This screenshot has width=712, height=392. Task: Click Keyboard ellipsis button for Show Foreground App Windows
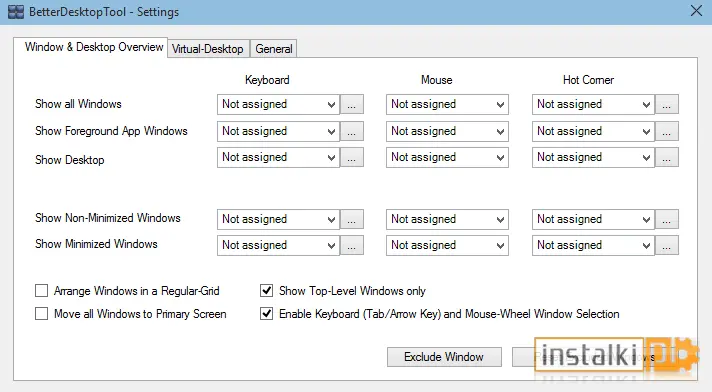point(352,131)
